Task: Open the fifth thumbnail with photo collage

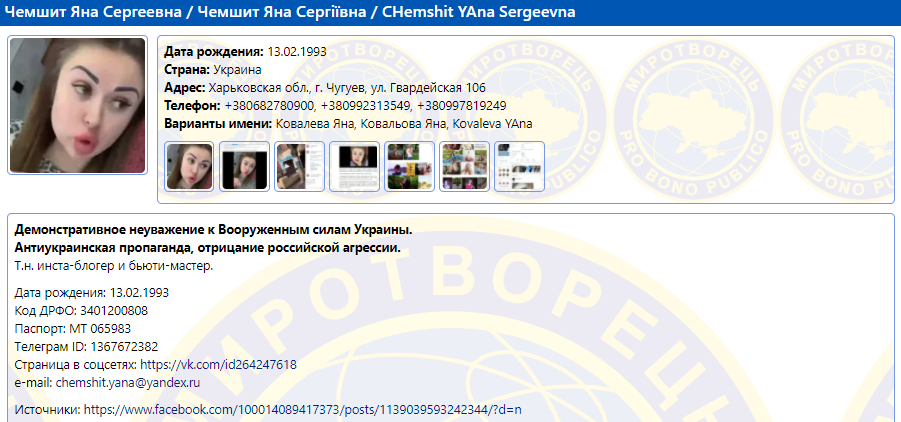Action: (409, 166)
